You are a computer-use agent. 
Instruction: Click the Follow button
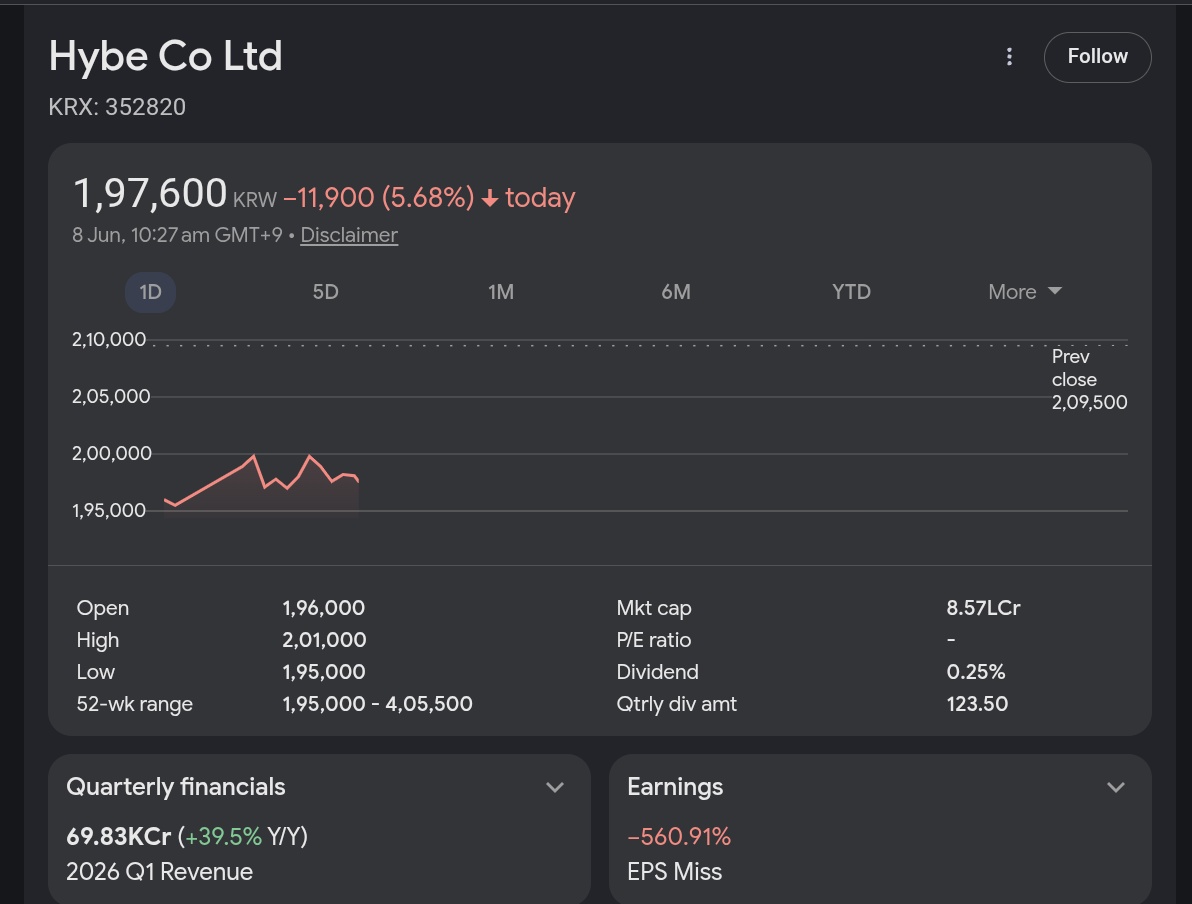coord(1097,57)
